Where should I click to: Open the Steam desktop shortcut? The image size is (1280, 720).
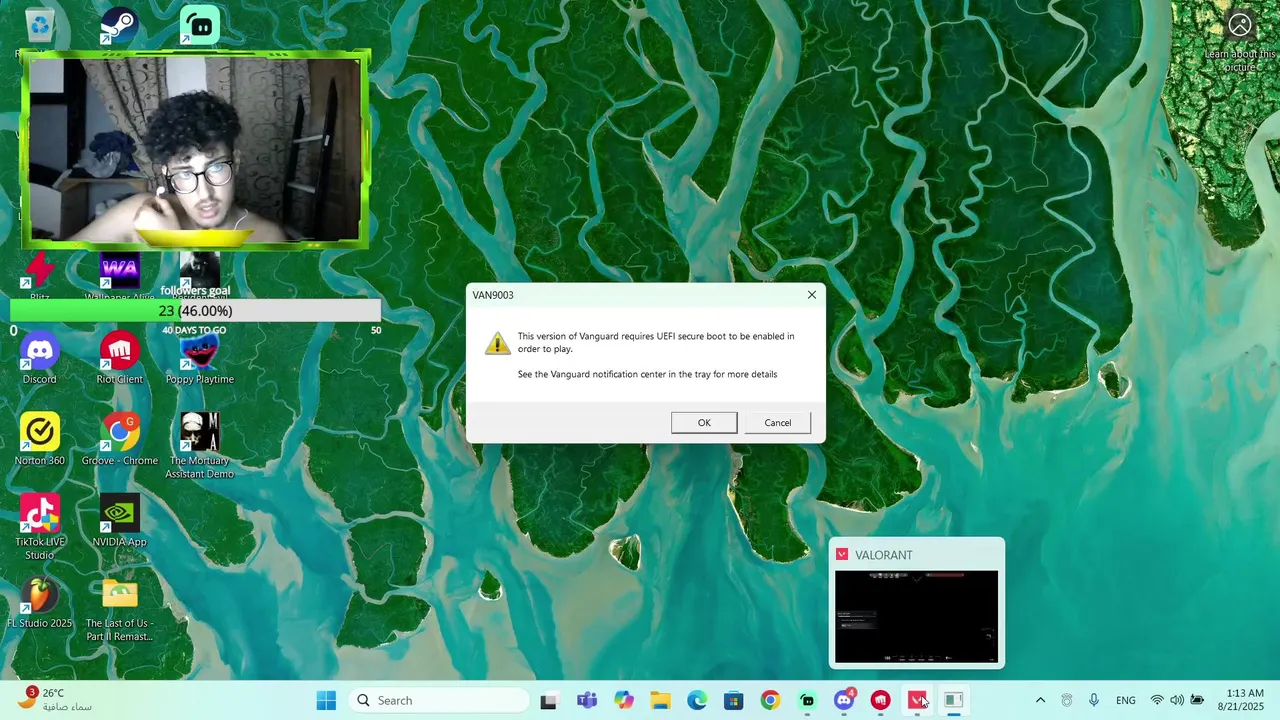click(120, 26)
